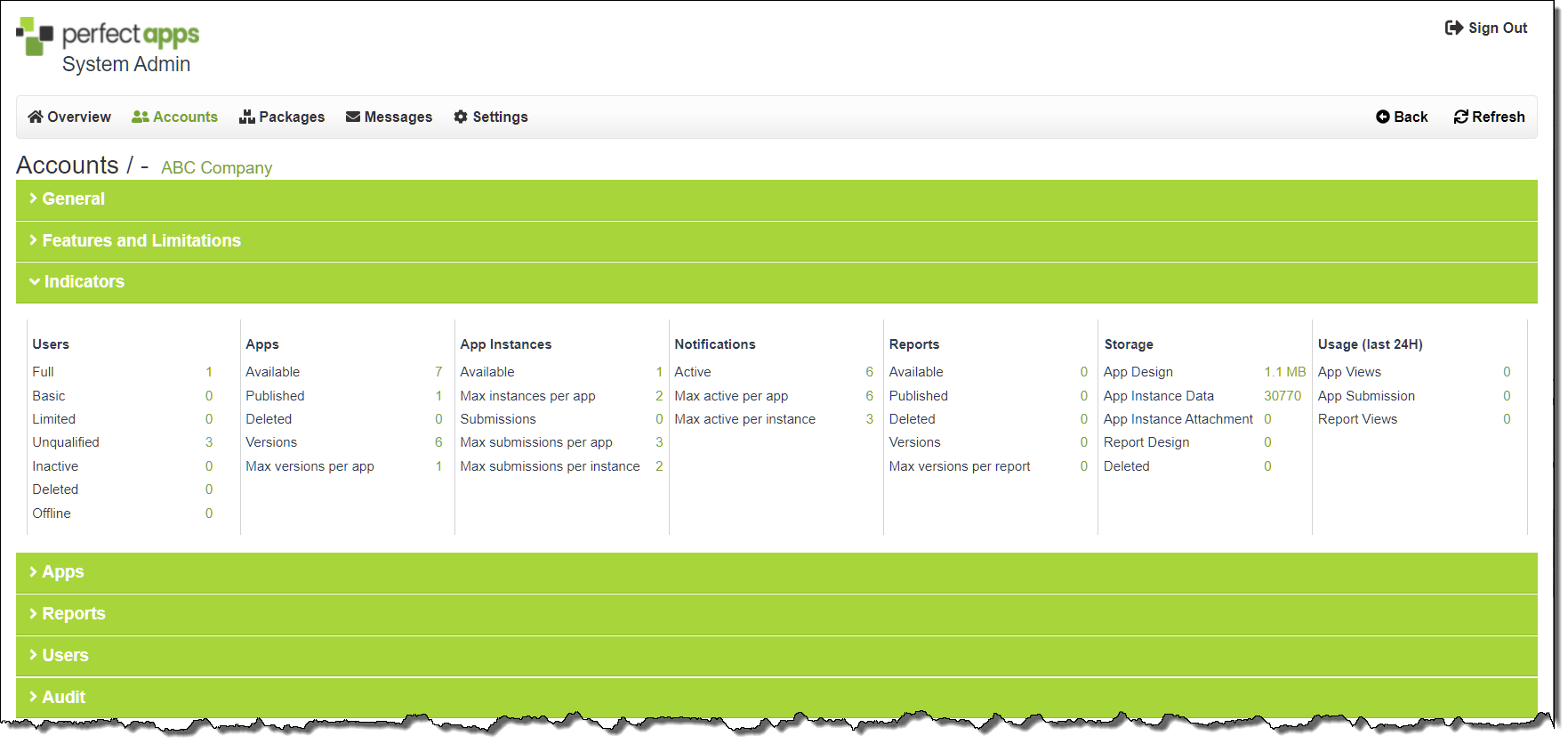The width and height of the screenshot is (1568, 752).
Task: Click the Refresh arrows icon
Action: [1461, 117]
